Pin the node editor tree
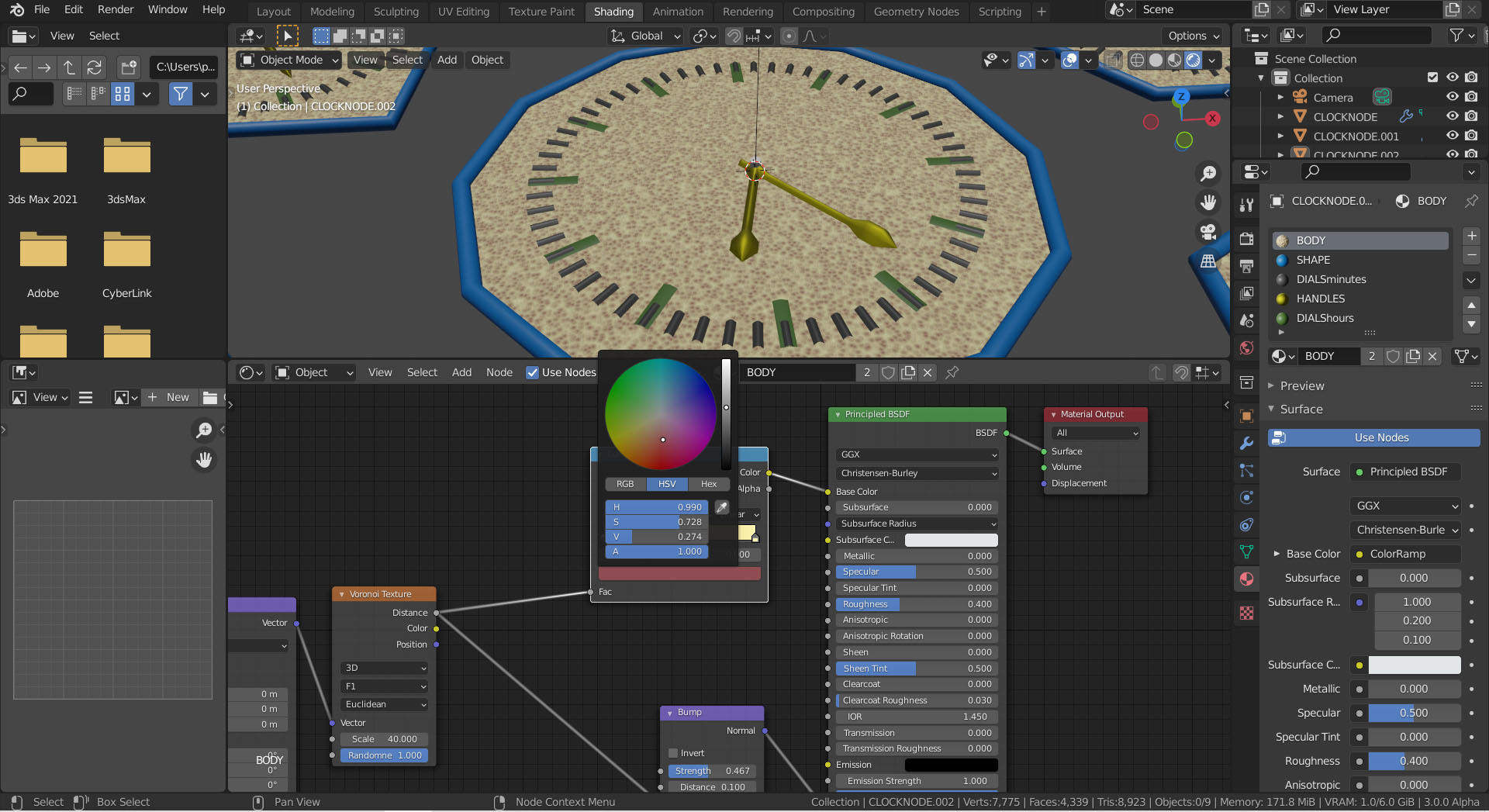The width and height of the screenshot is (1489, 812). point(952,373)
